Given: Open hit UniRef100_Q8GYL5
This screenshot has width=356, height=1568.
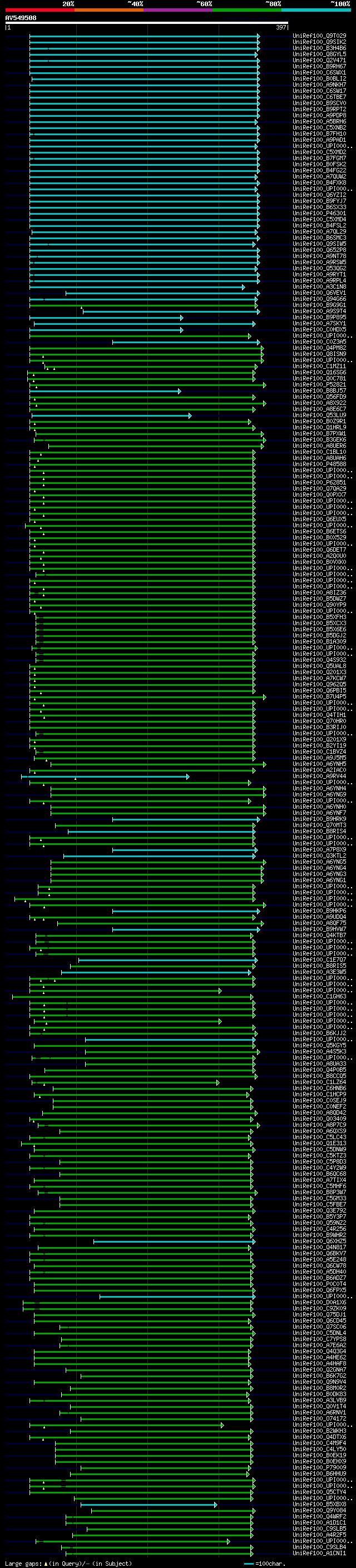Looking at the screenshot, I should pyautogui.click(x=319, y=54).
